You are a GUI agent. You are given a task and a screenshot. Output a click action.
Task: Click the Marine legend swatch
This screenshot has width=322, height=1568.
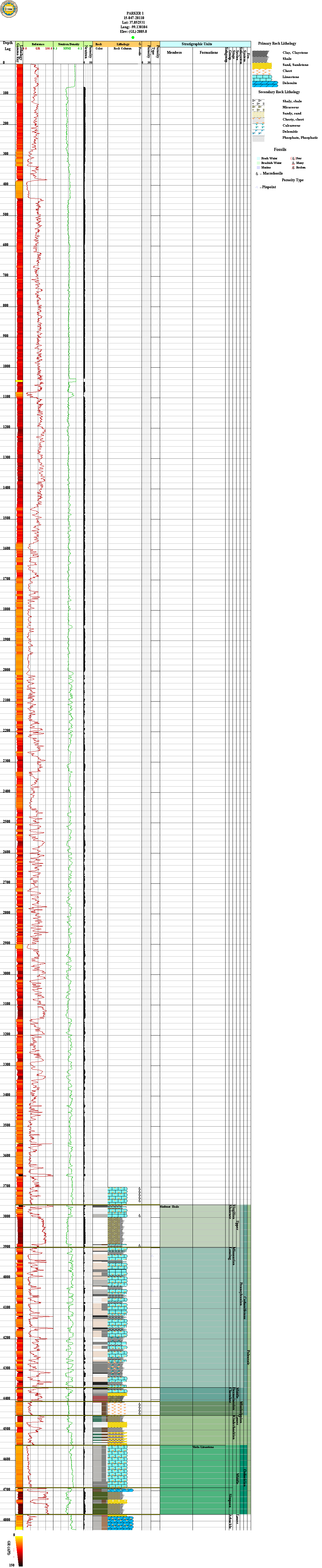[258, 167]
